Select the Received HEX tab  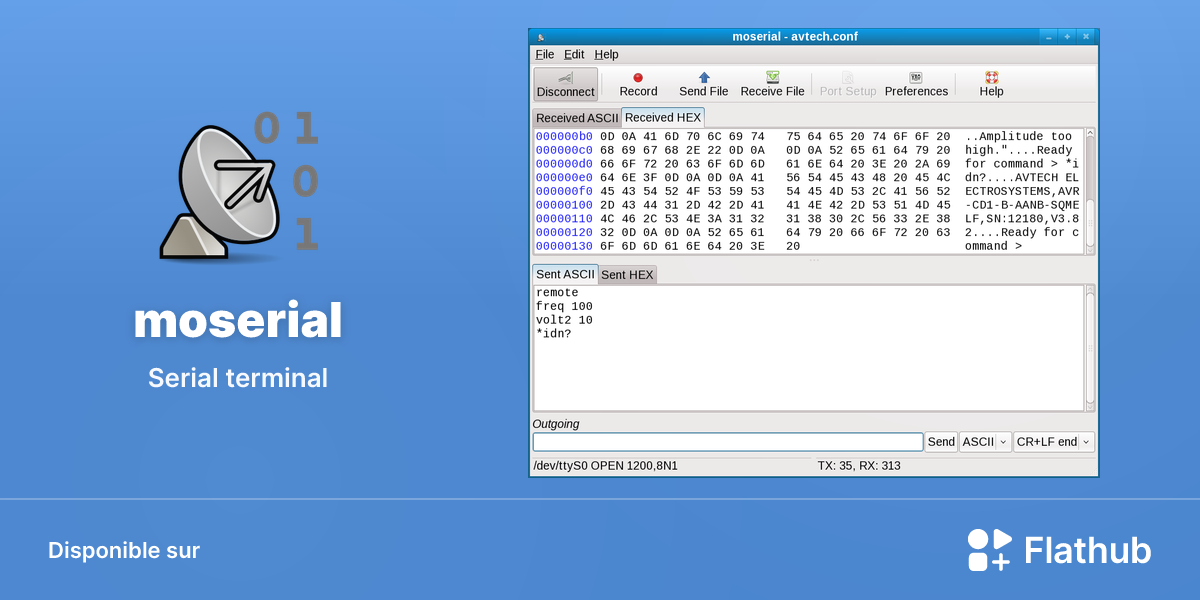[663, 117]
